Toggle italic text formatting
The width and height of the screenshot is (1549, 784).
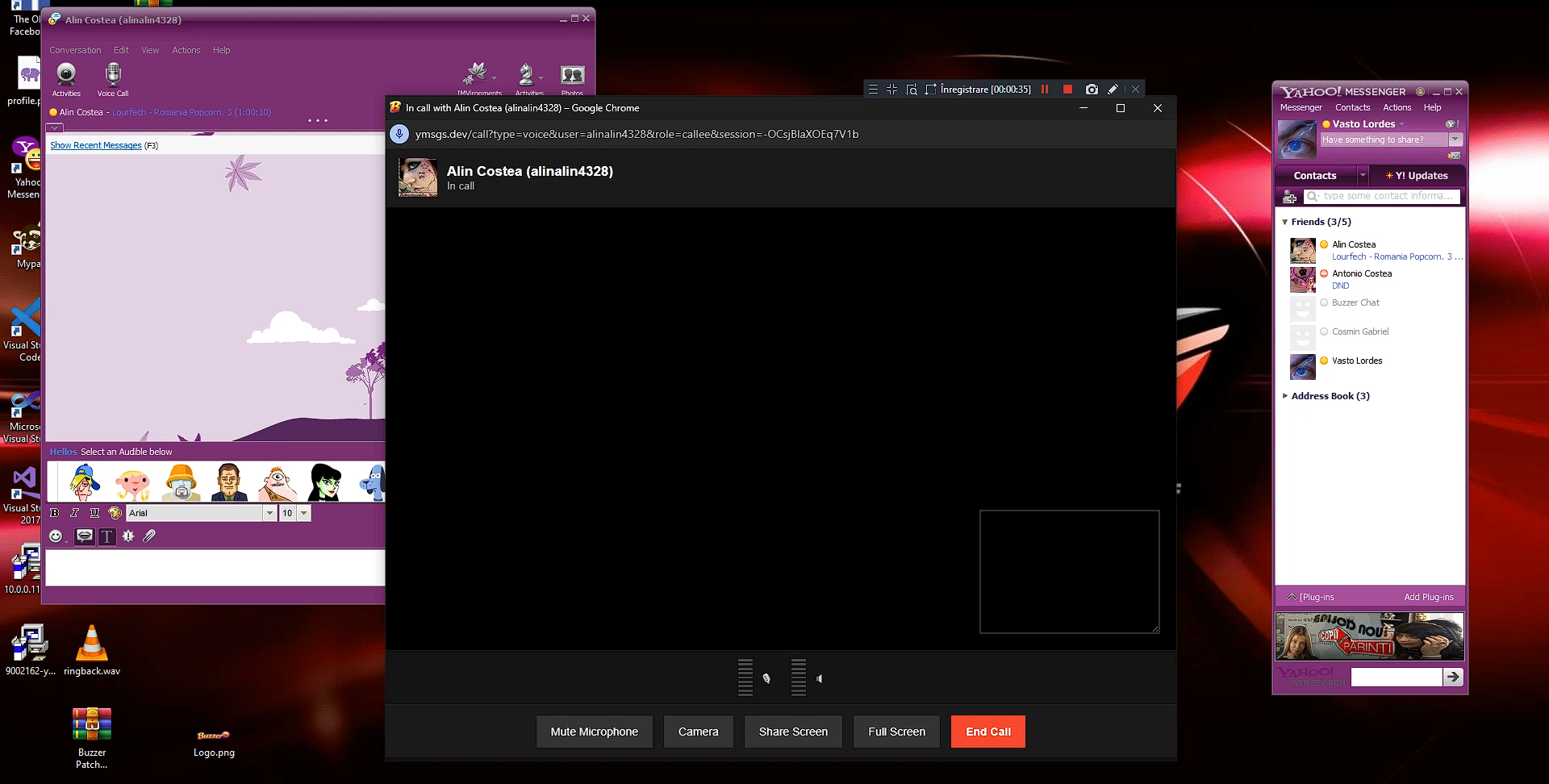74,513
